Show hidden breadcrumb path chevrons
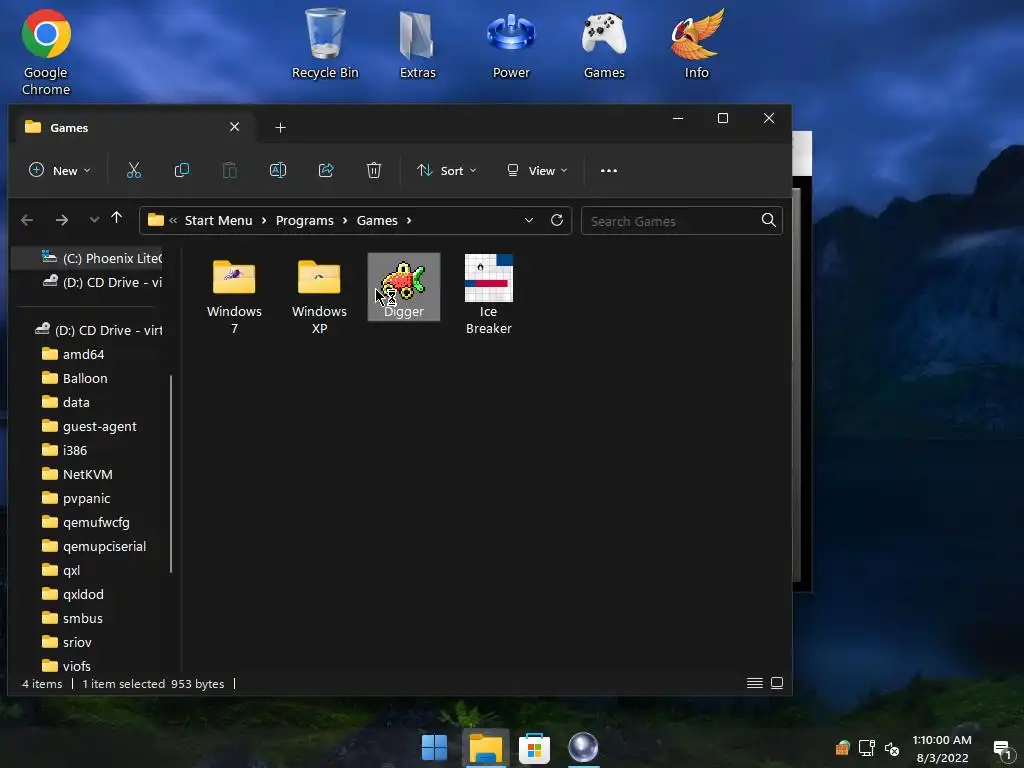The height and width of the screenshot is (768, 1024). click(173, 221)
